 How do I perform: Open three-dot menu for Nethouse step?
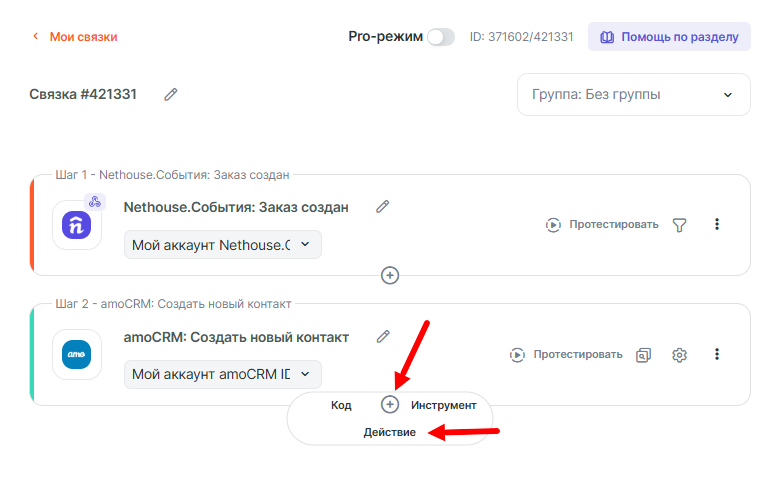717,225
